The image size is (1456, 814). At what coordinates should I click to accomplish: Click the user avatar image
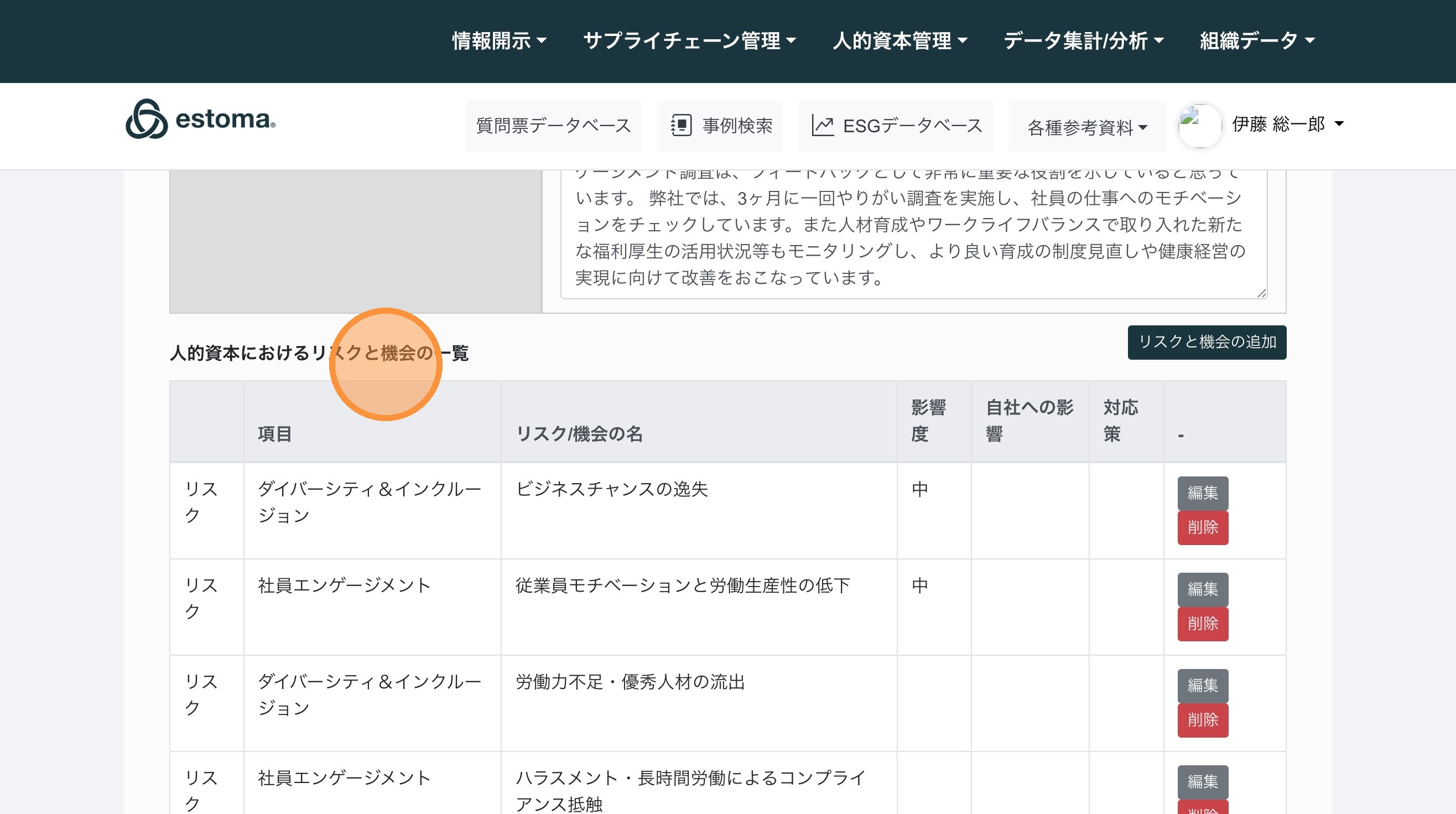(x=1199, y=126)
